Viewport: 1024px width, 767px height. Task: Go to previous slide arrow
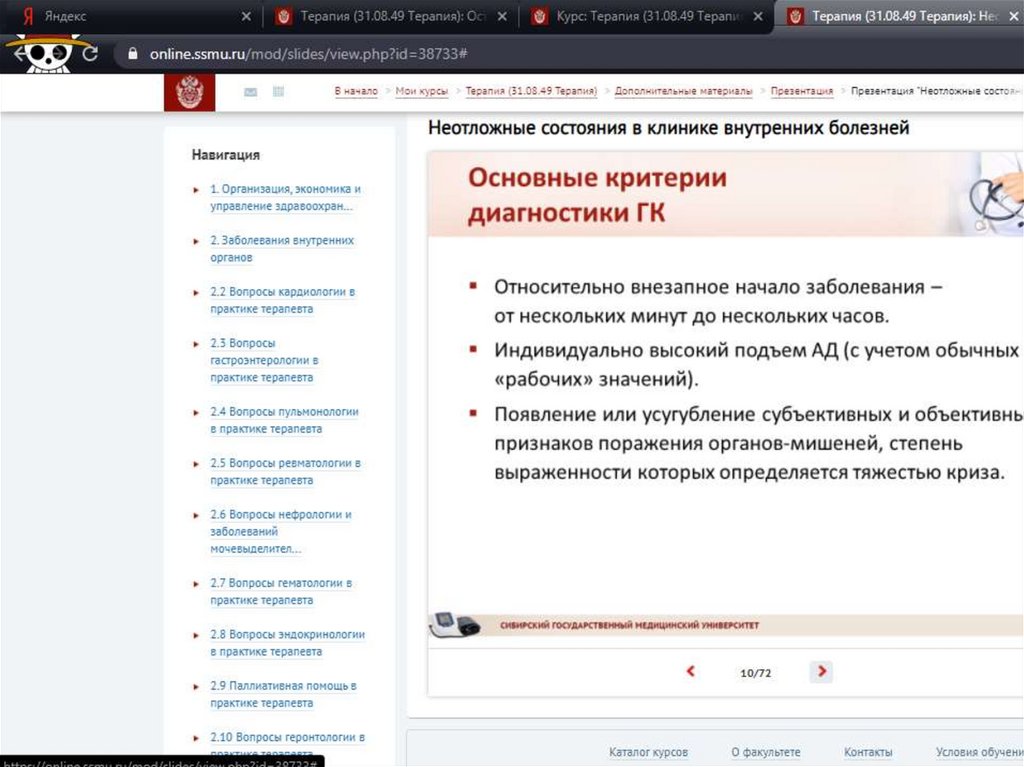690,671
